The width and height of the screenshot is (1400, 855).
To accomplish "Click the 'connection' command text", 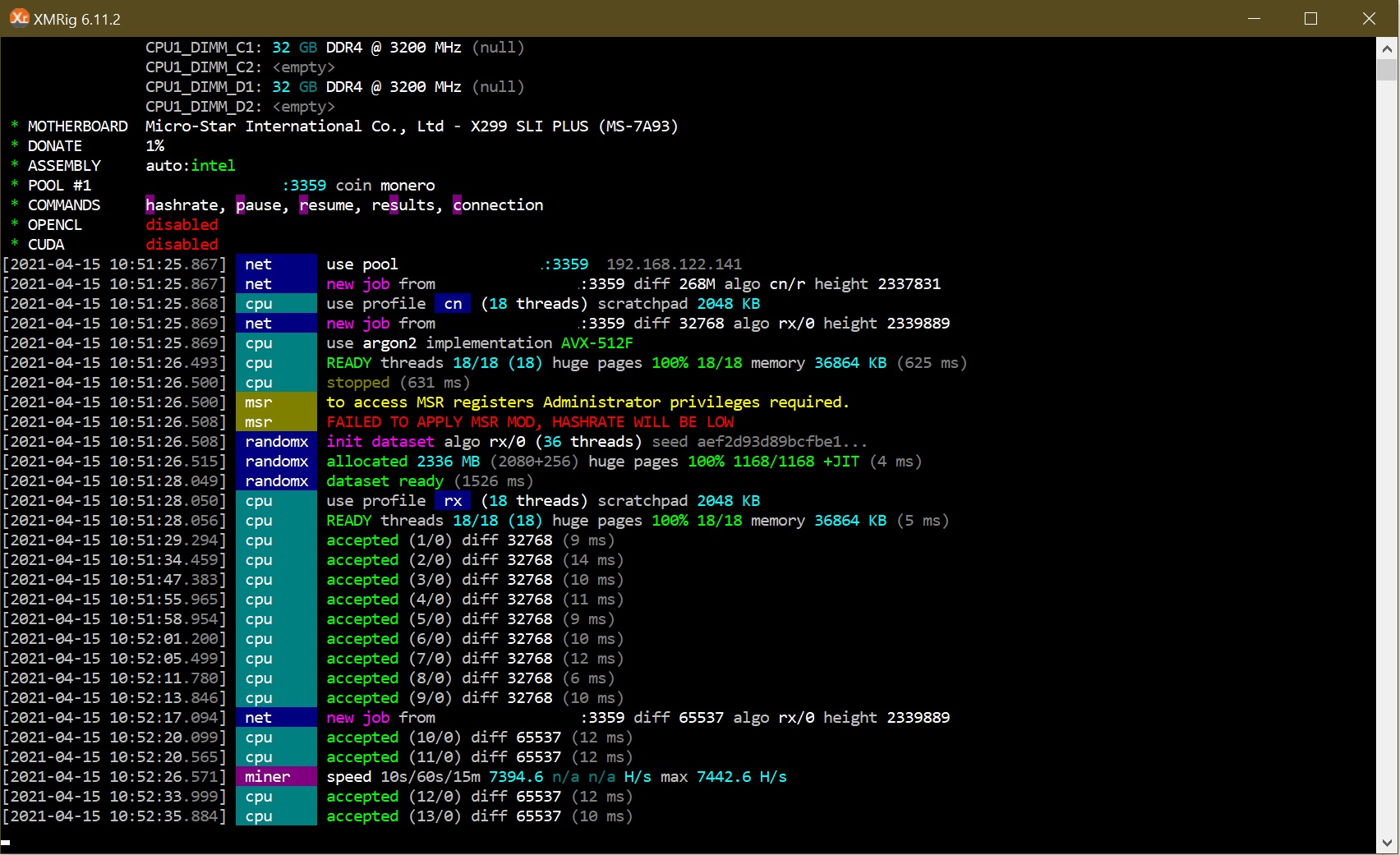I will pyautogui.click(x=498, y=205).
